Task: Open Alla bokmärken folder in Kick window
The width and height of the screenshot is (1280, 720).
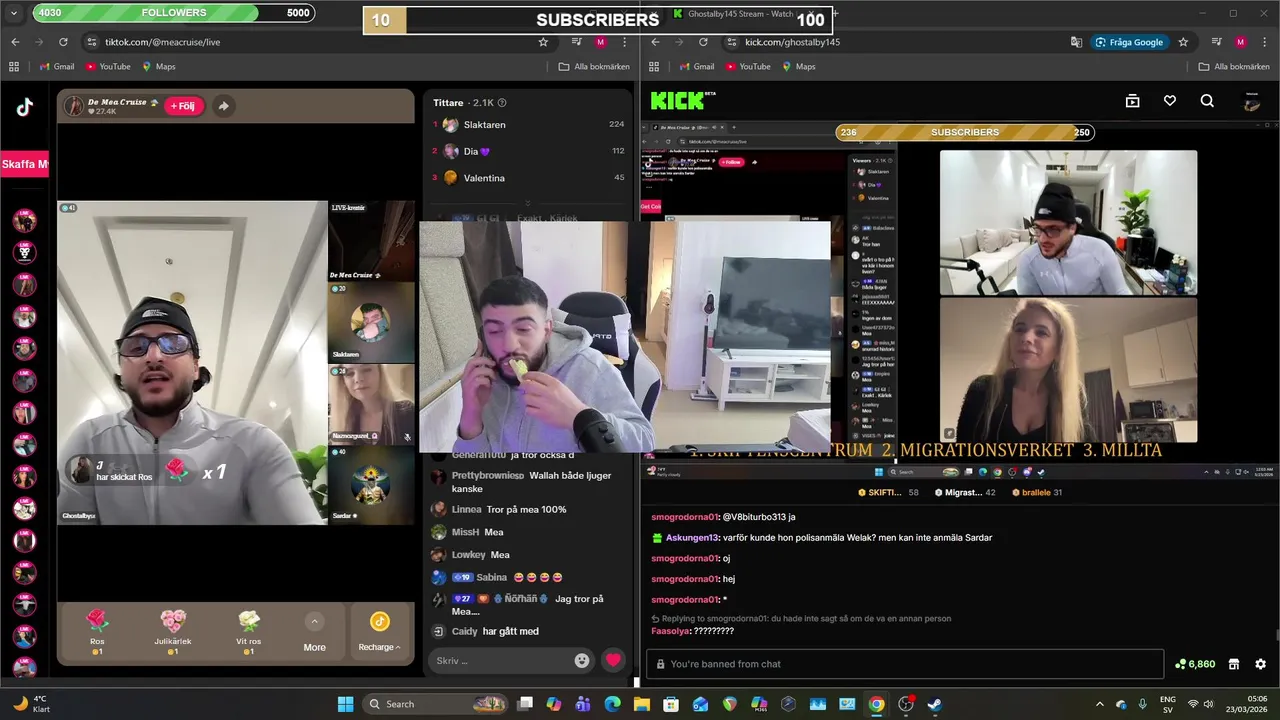Action: [1234, 67]
